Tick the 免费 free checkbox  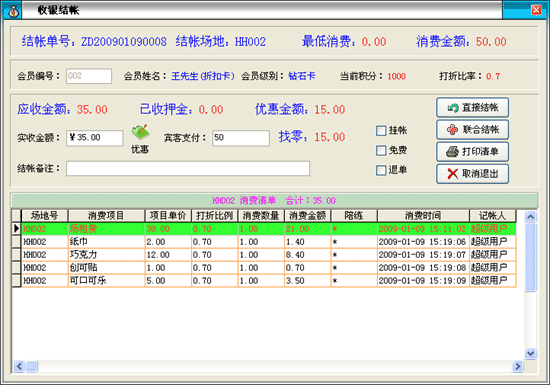pyautogui.click(x=381, y=151)
